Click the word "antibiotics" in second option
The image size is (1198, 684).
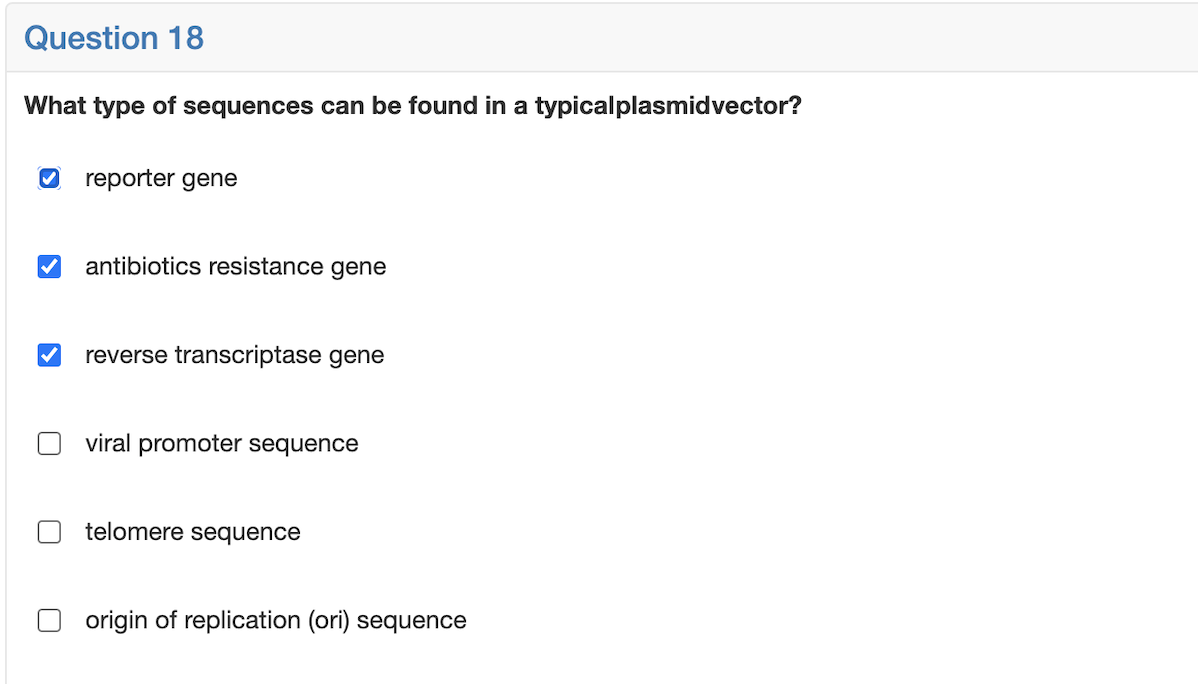(x=143, y=267)
